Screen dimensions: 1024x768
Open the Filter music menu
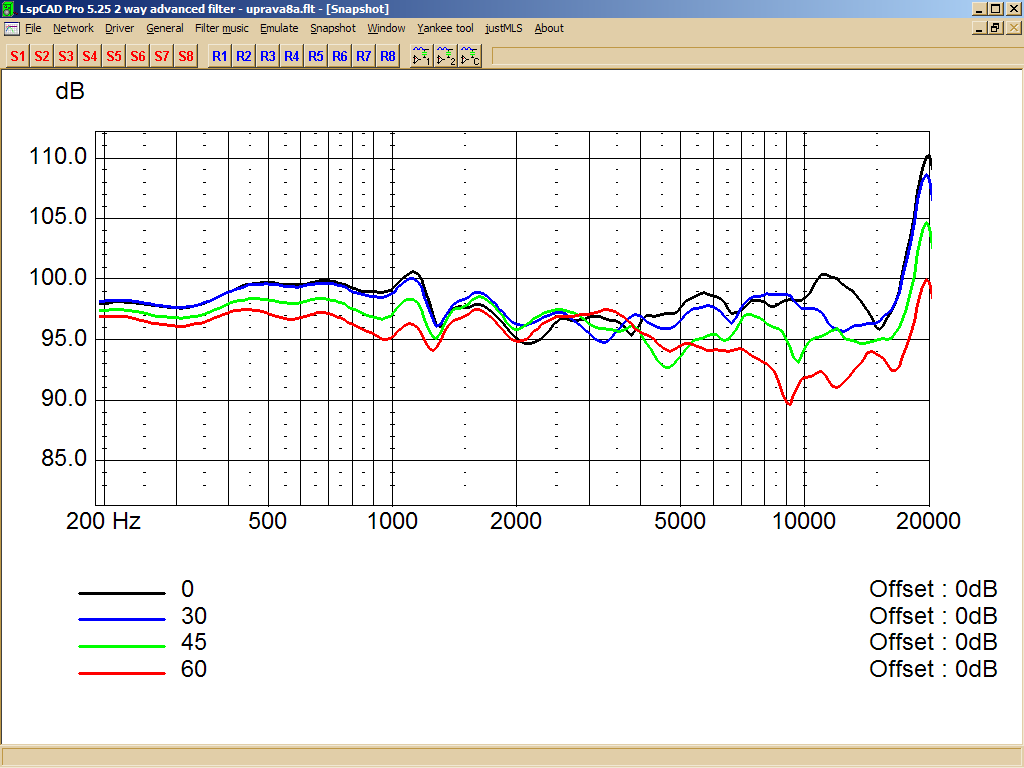221,28
